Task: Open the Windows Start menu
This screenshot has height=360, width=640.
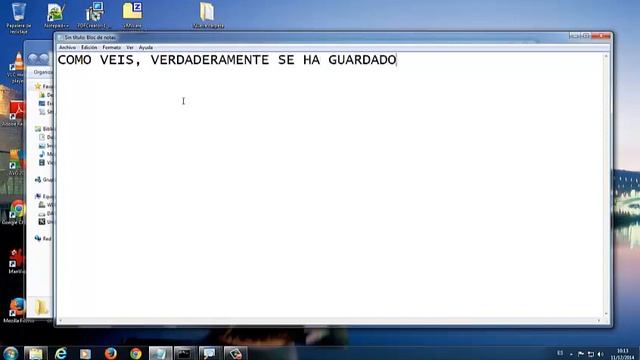Action: pyautogui.click(x=10, y=353)
